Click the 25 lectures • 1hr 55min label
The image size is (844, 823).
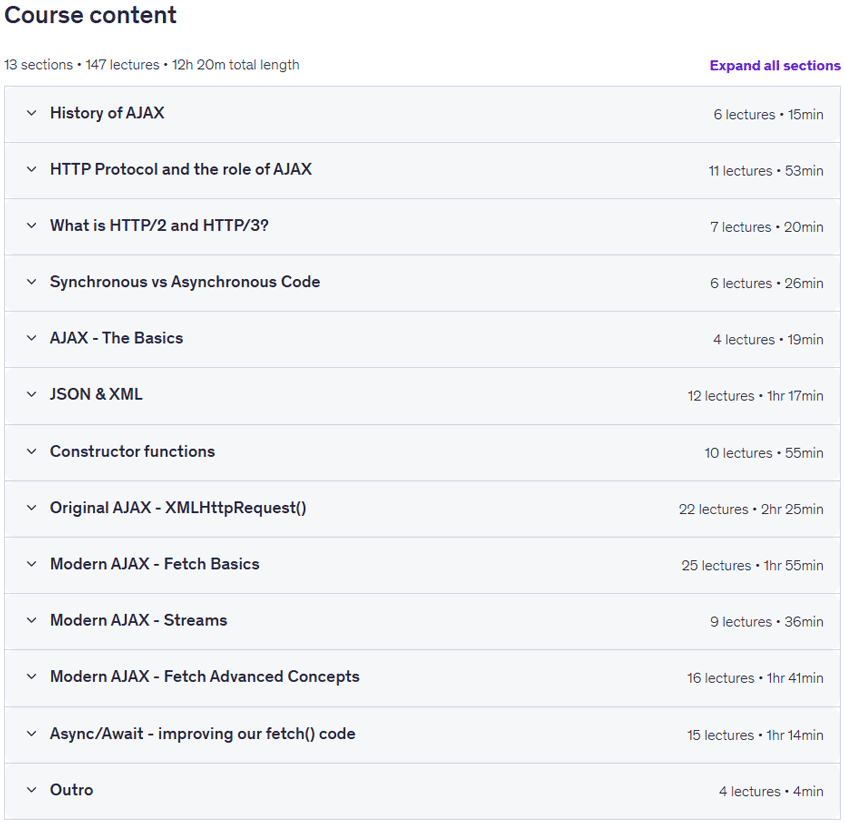pyautogui.click(x=752, y=566)
